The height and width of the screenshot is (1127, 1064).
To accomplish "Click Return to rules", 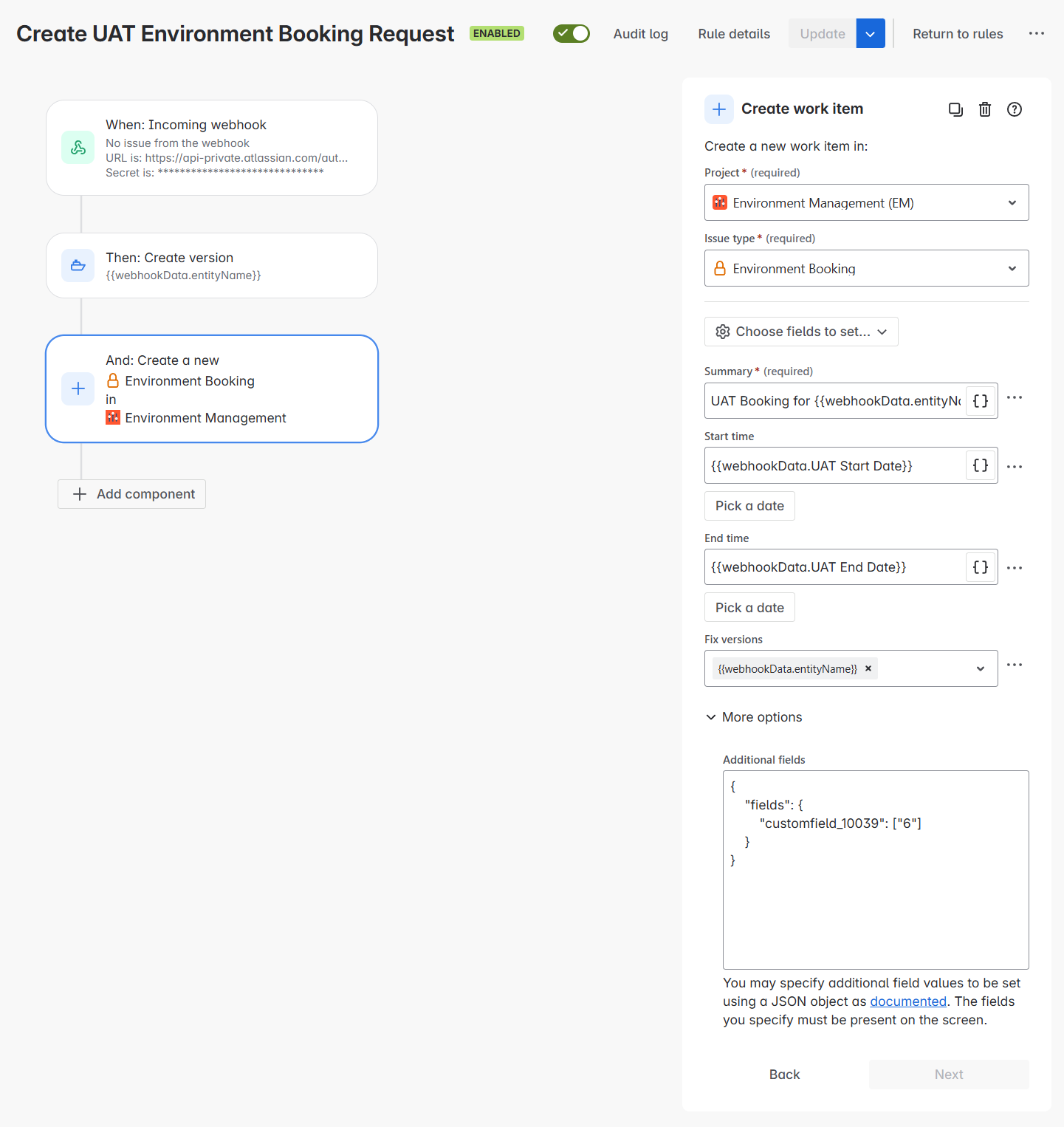I will click(x=958, y=34).
